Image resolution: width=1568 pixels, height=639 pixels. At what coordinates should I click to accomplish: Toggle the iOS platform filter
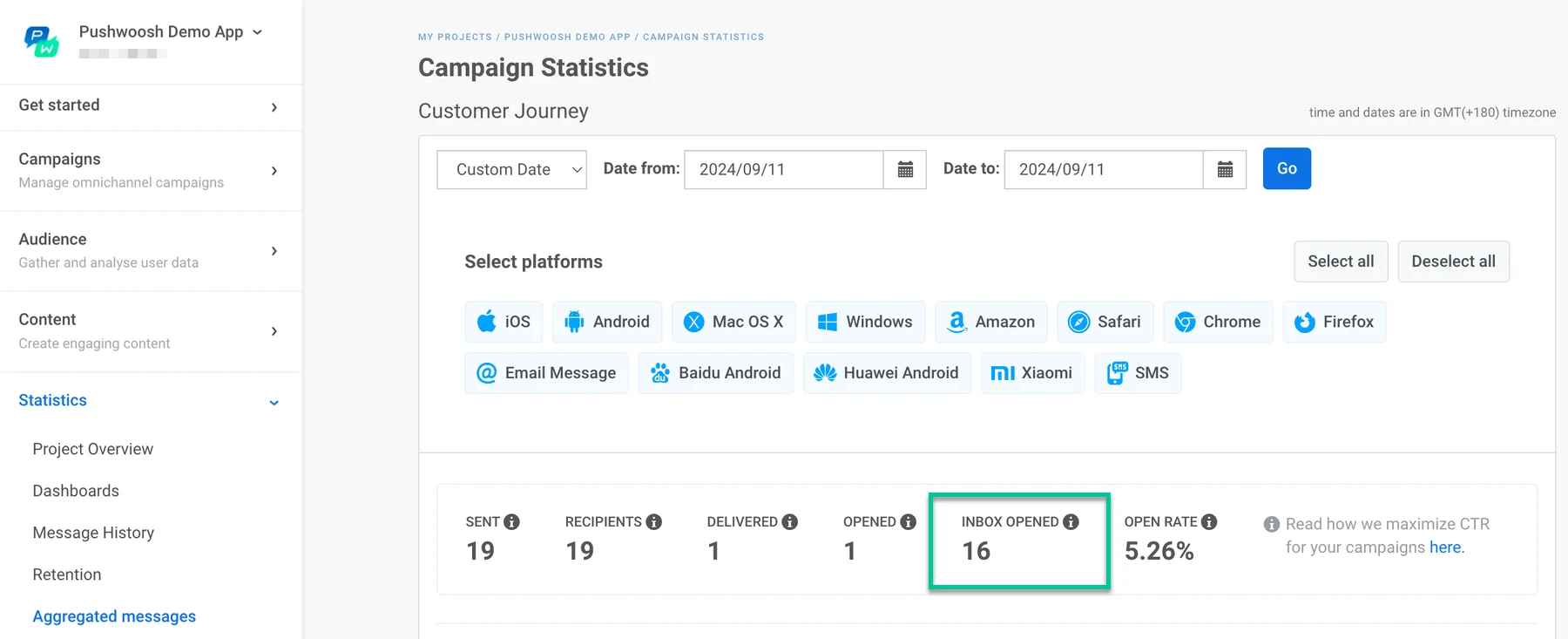tap(504, 322)
